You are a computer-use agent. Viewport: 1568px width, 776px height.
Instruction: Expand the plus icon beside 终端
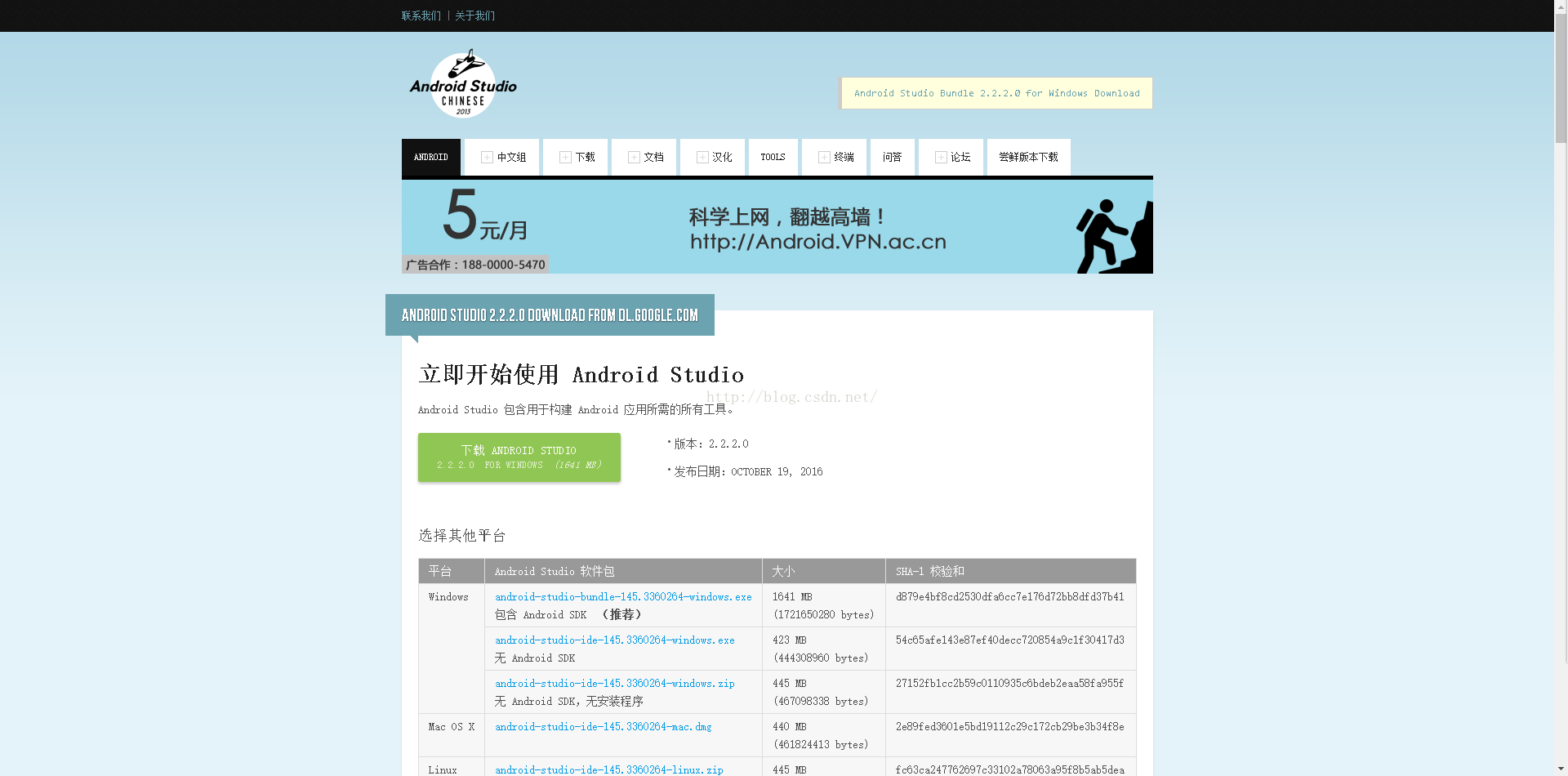pyautogui.click(x=824, y=158)
